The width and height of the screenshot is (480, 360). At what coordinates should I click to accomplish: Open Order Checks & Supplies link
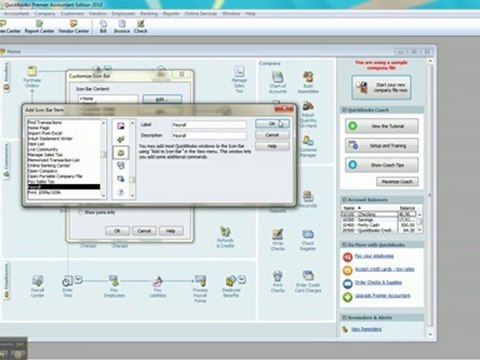click(378, 283)
